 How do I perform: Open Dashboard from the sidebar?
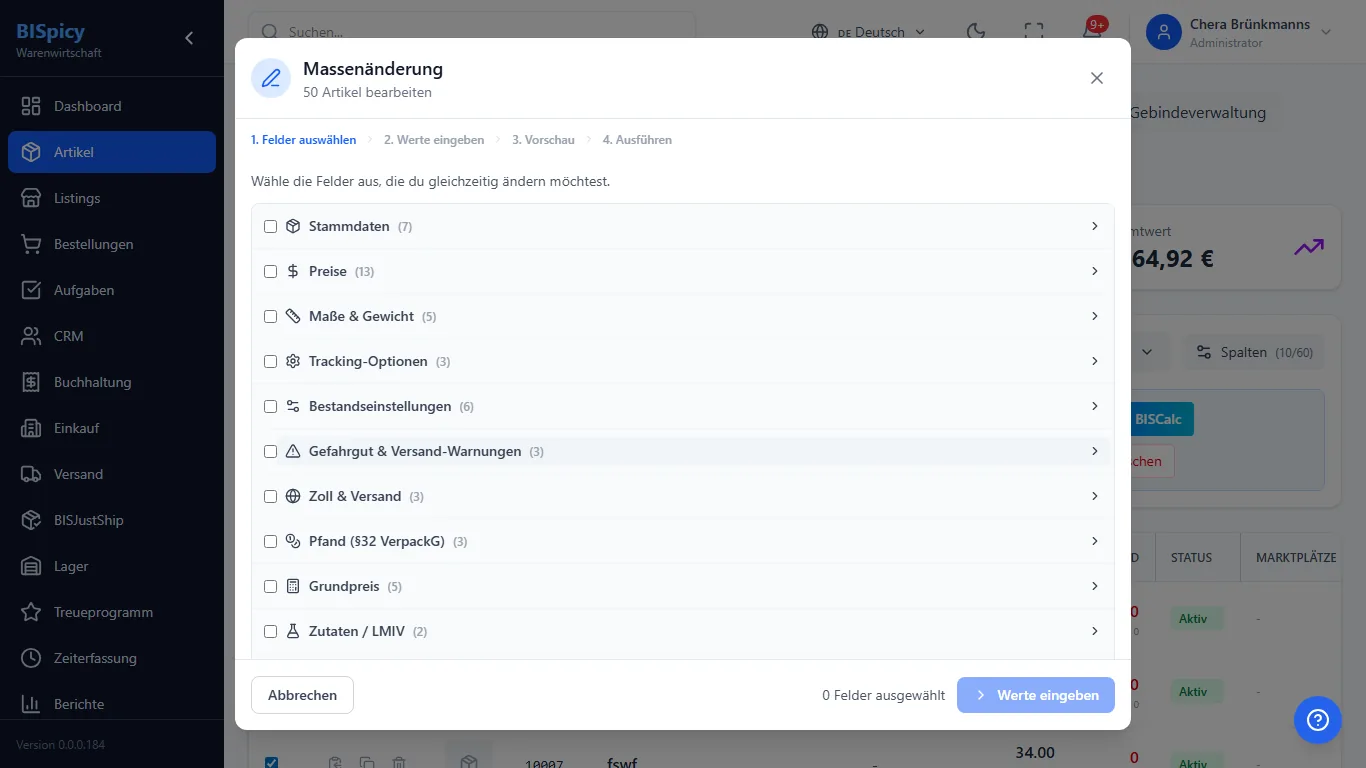[111, 106]
